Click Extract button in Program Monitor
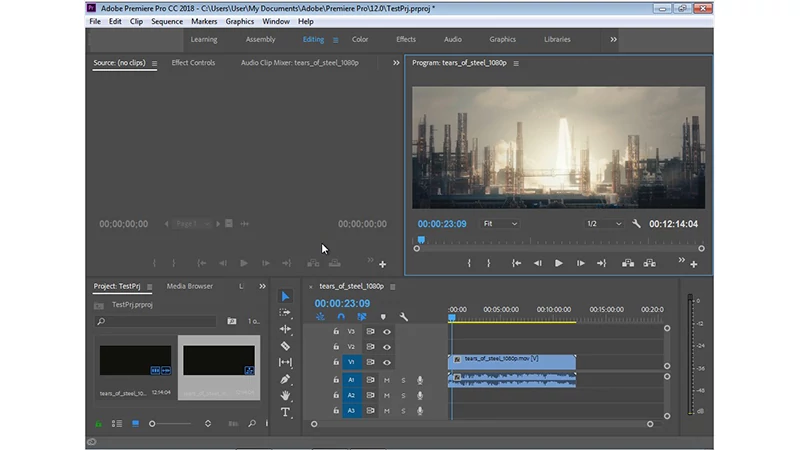The width and height of the screenshot is (800, 450). pyautogui.click(x=649, y=263)
